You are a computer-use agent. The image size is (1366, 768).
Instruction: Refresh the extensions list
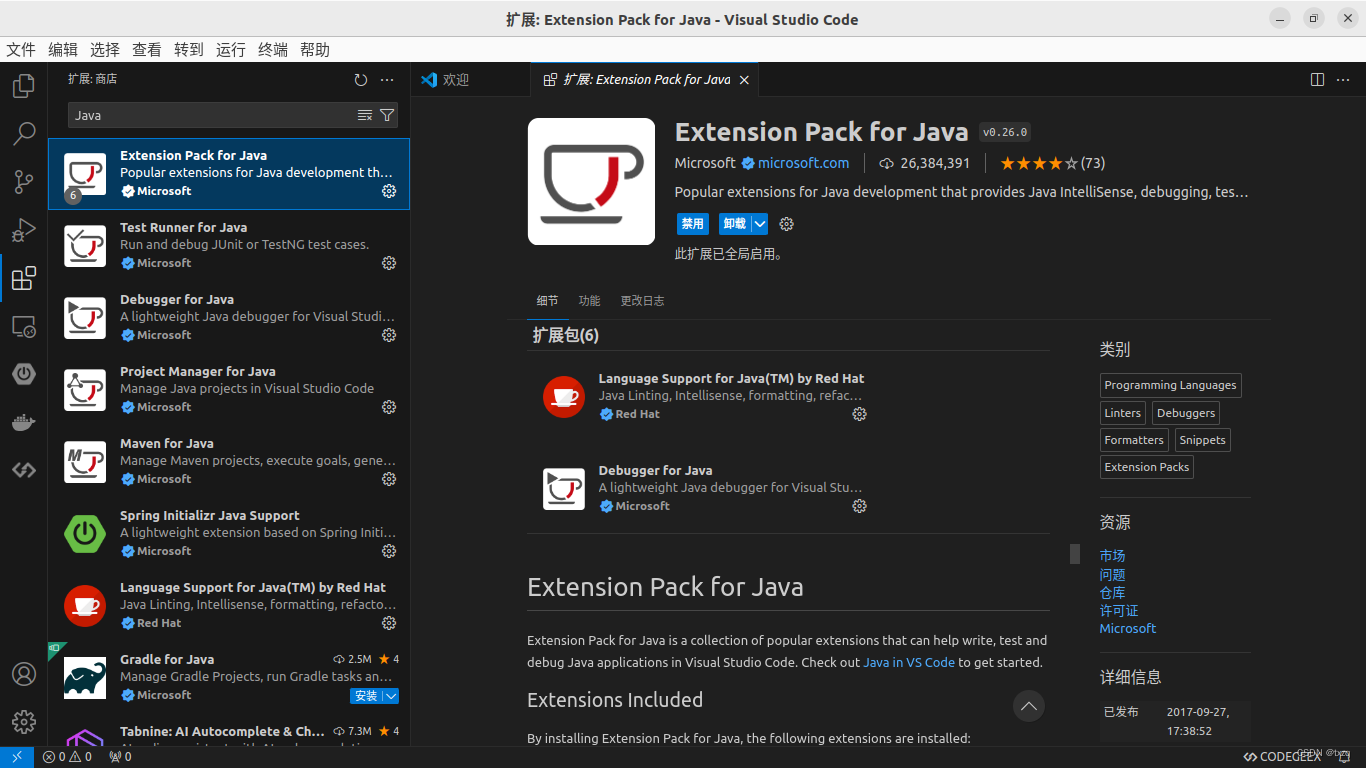point(361,80)
